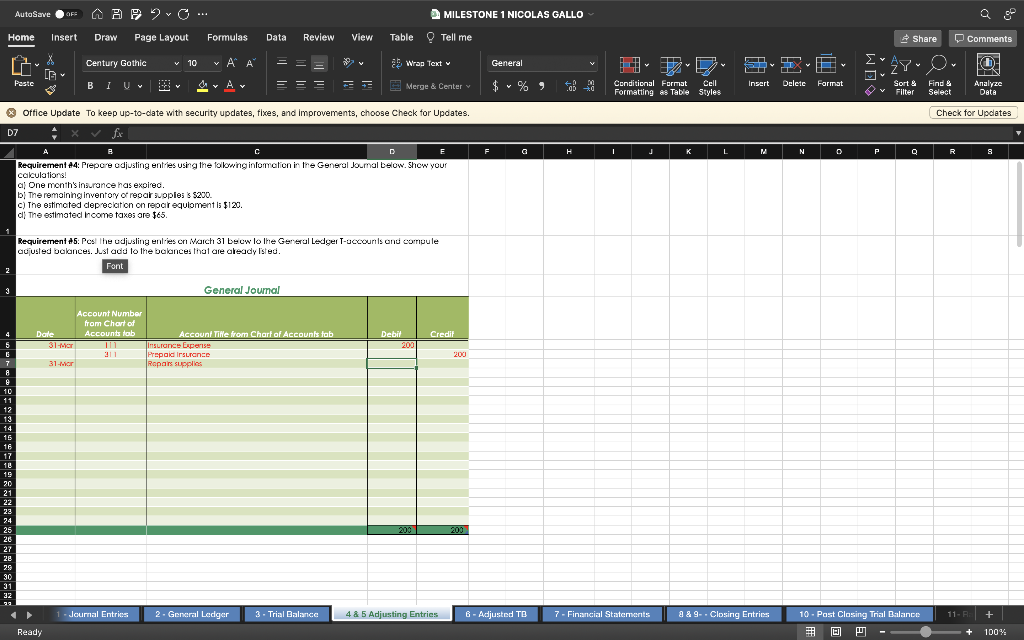Toggle Underline formatting
This screenshot has height=640, width=1024.
pos(126,86)
